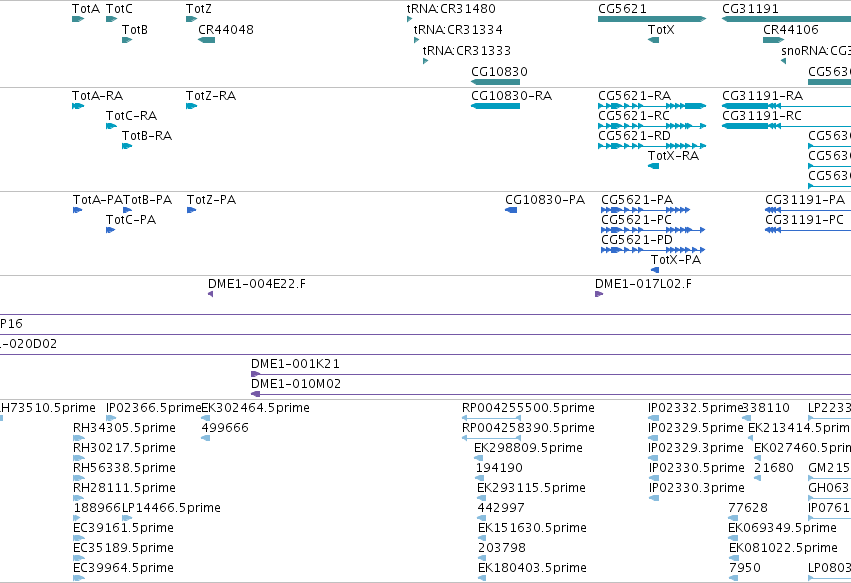Select the TotA-RA transcript
Screen dimensions: 851x583
(x=78, y=106)
